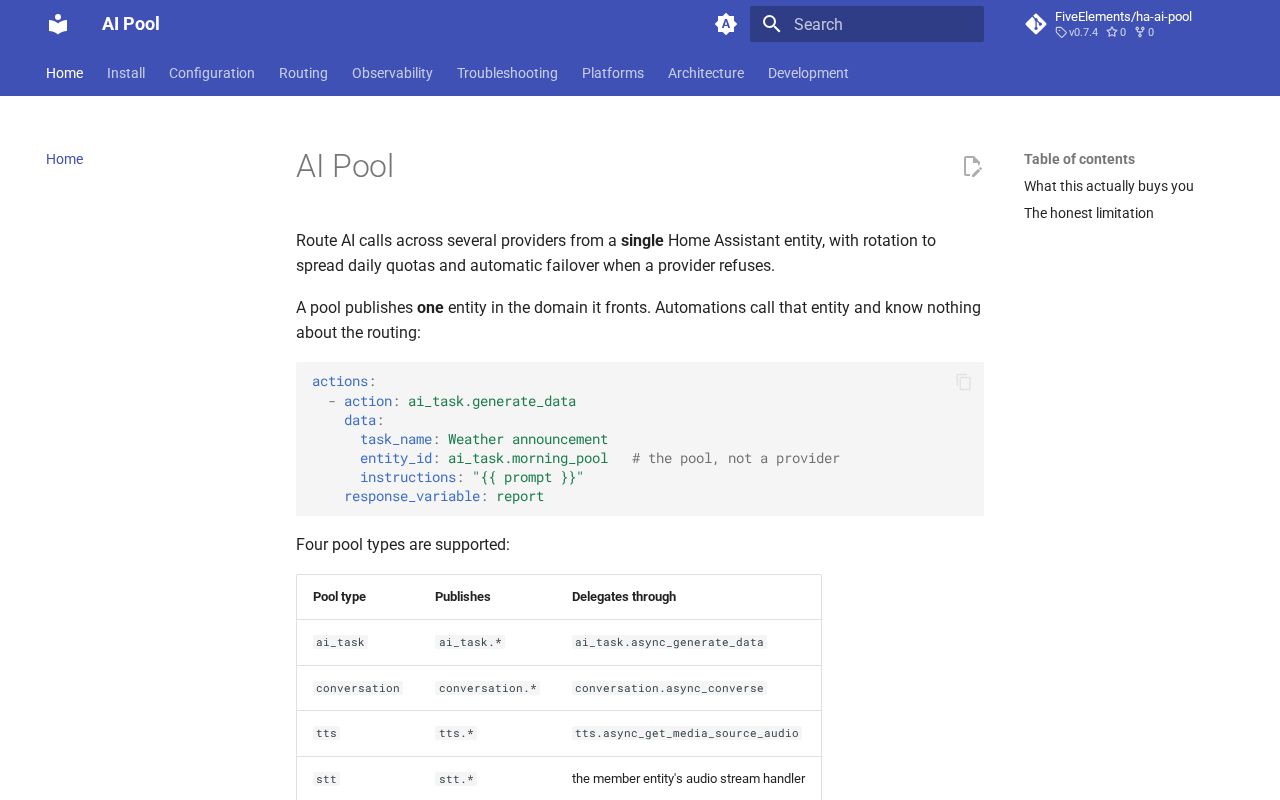
Task: Click the Home link in the left sidebar
Action: point(64,159)
